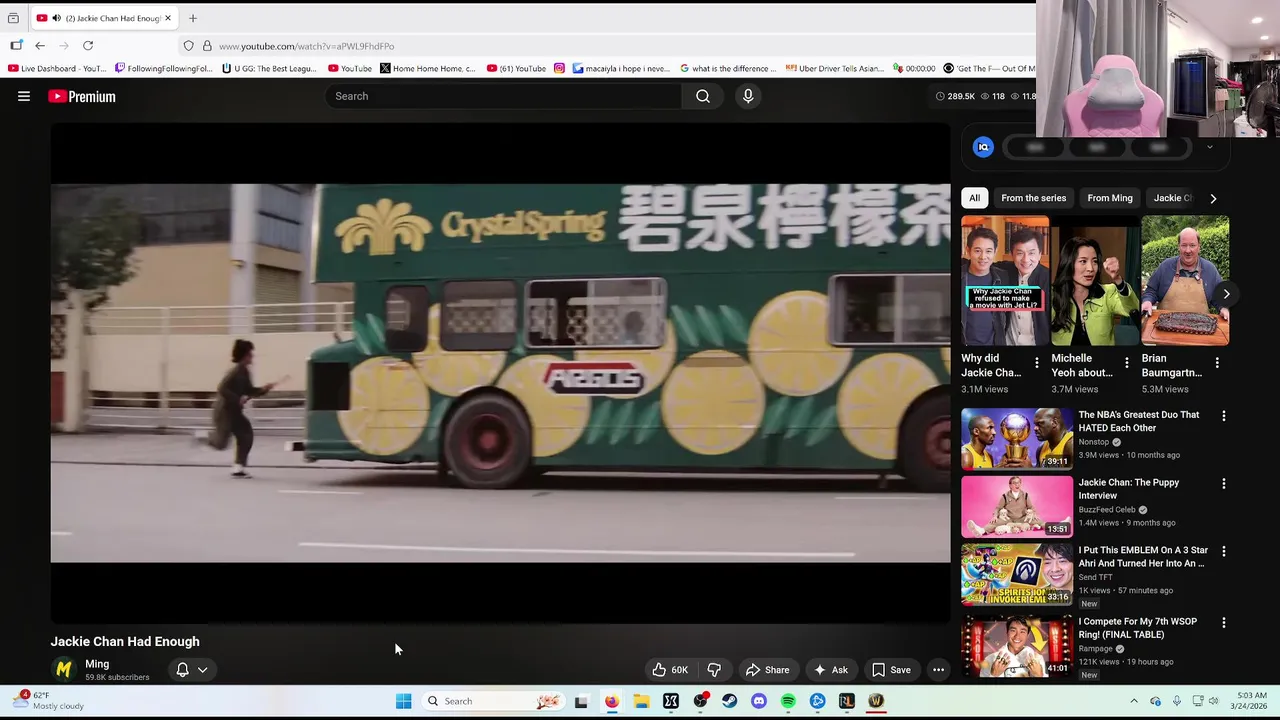The width and height of the screenshot is (1280, 720).
Task: Open the U GG Best League bookmark
Action: (270, 68)
